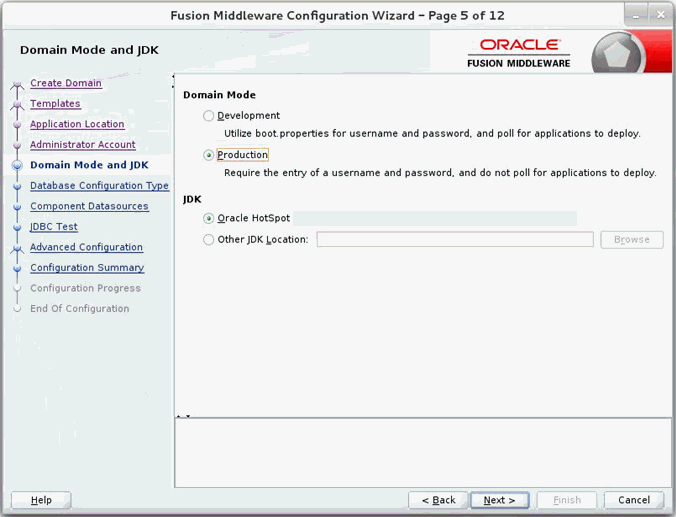Focus the Other JDK Location text field
This screenshot has height=517, width=676.
point(455,239)
